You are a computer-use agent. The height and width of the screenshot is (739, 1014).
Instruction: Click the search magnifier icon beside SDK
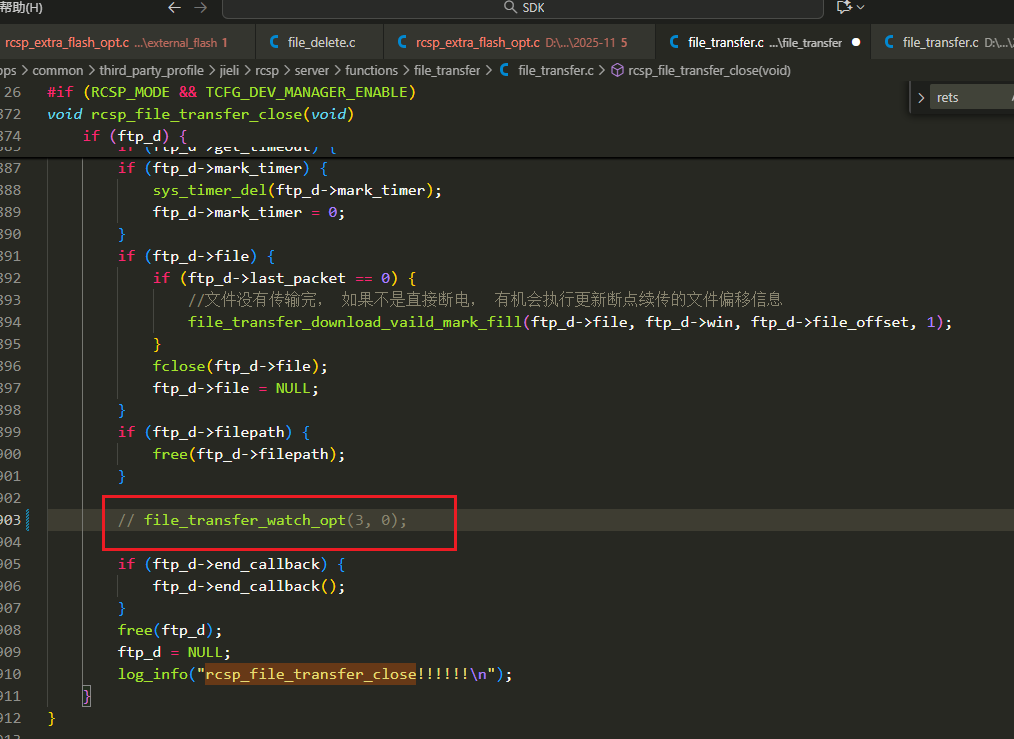tap(510, 7)
